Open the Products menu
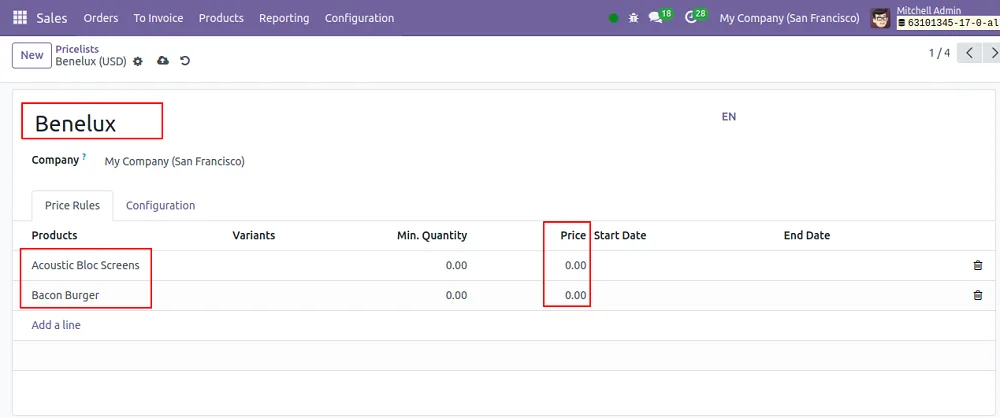 pos(221,18)
